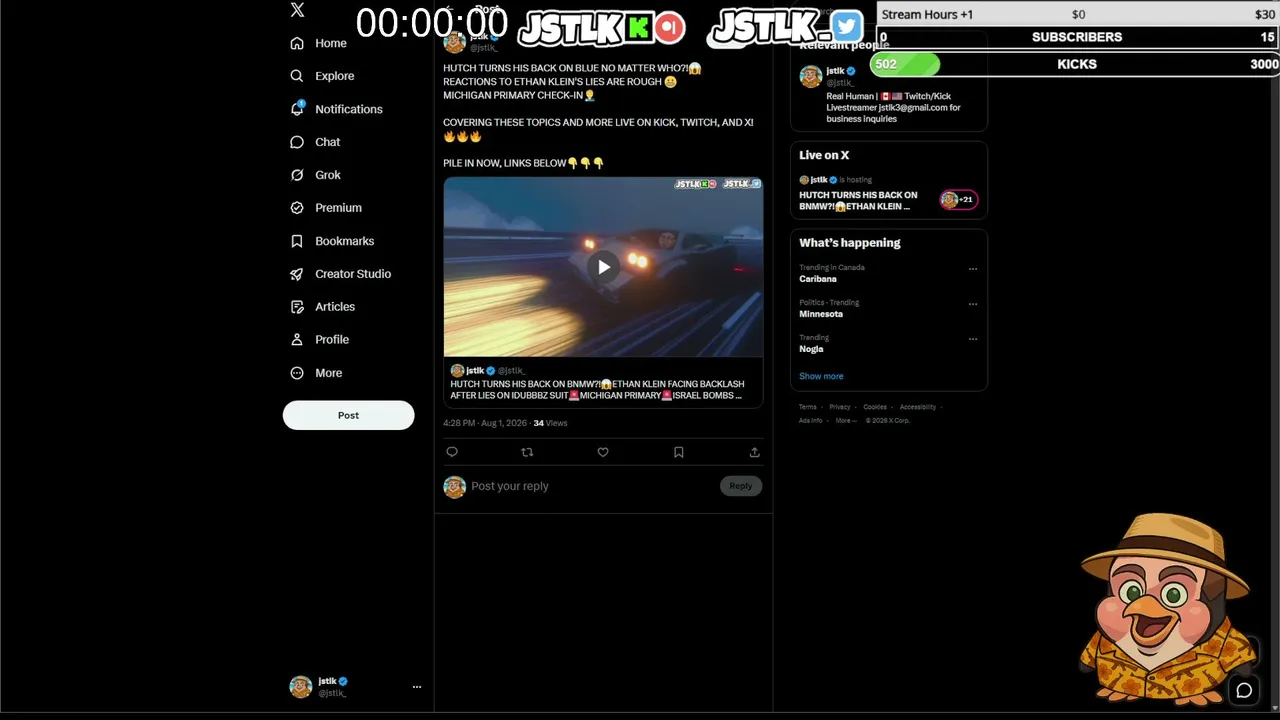Image resolution: width=1280 pixels, height=720 pixels.
Task: Click the post timestamp '4:28 PM · Aug 1, 2026'
Action: [x=485, y=423]
